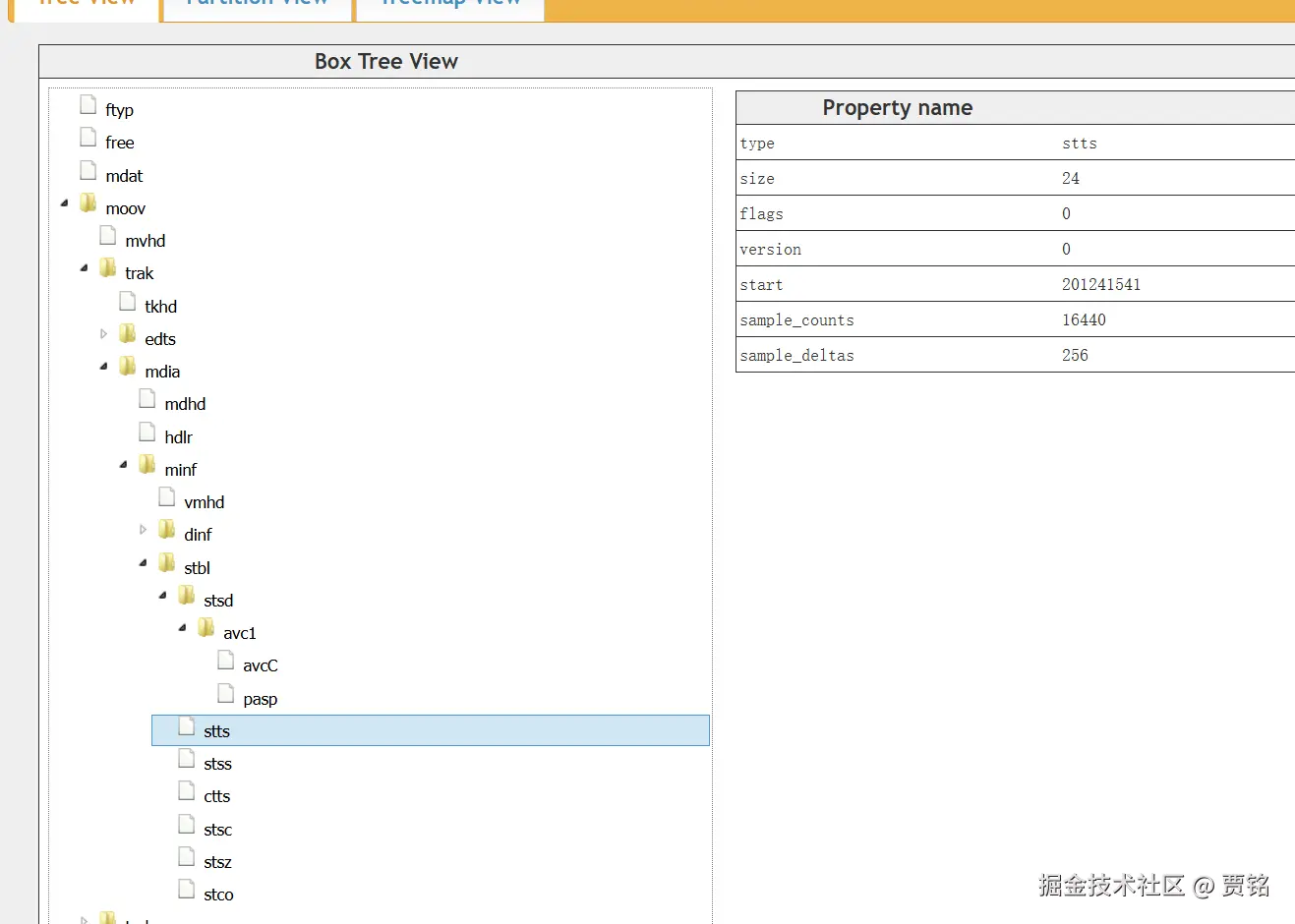Click the folder icon beside the expanded trak

click(108, 268)
